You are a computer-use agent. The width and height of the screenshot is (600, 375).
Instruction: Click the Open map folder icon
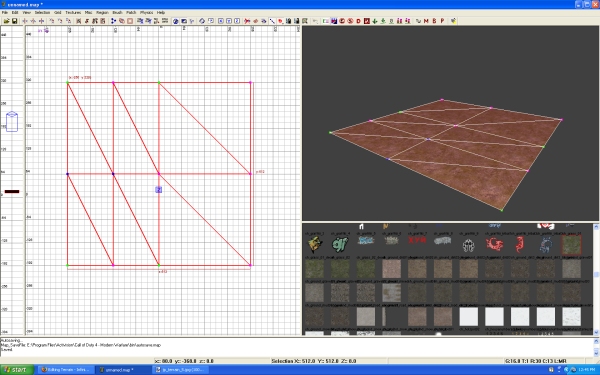(7, 21)
